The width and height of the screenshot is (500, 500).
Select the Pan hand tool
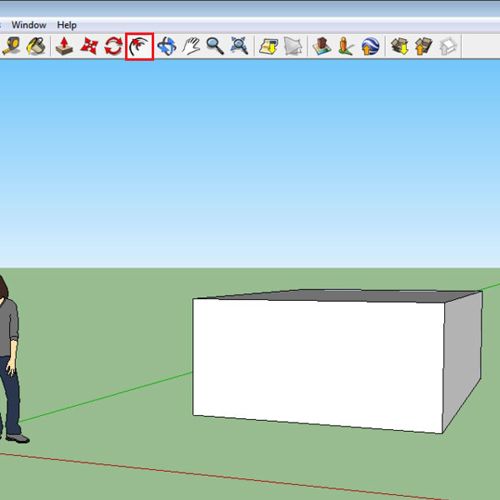tap(191, 46)
